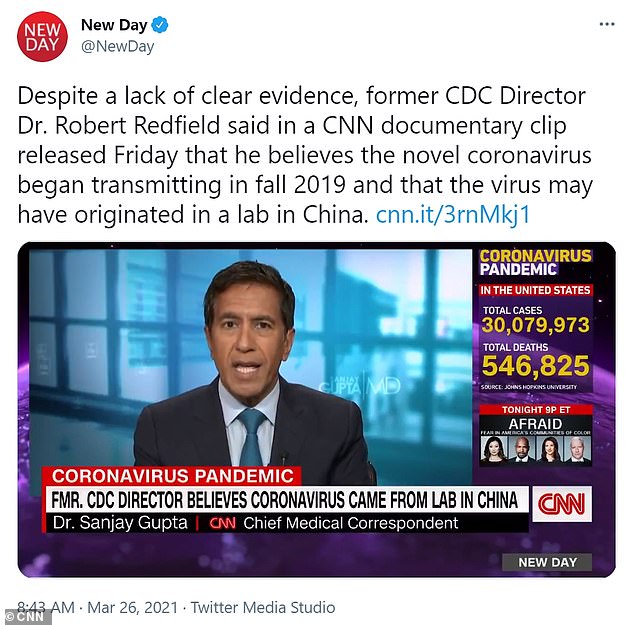The width and height of the screenshot is (634, 625).
Task: Click the @NewDay handle
Action: (x=117, y=46)
